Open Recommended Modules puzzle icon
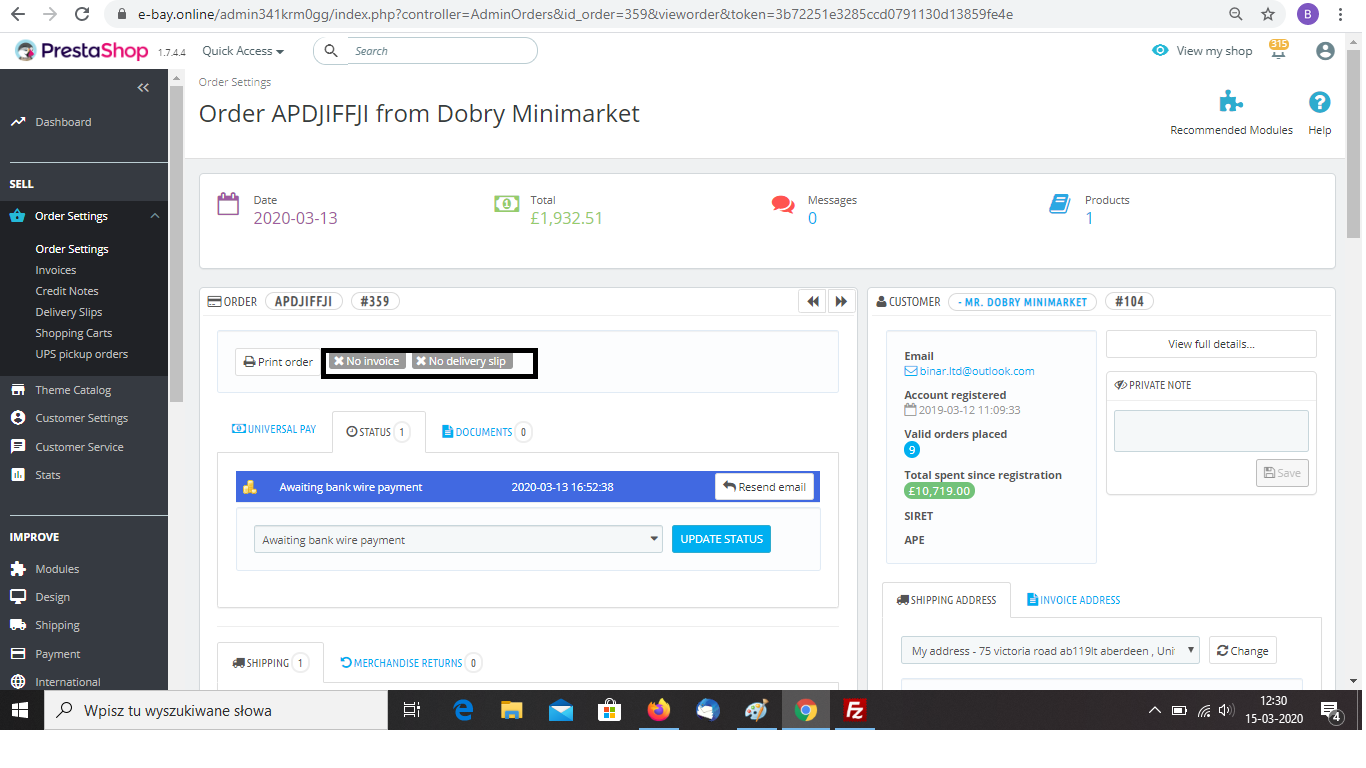The height and width of the screenshot is (768, 1366). tap(1231, 102)
